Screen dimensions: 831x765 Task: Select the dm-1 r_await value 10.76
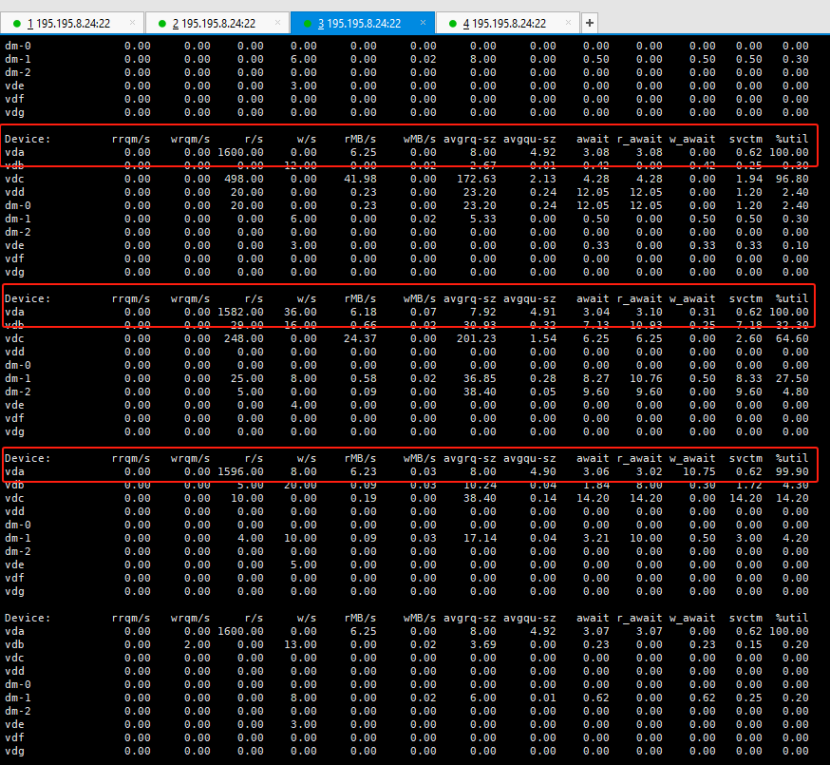646,378
